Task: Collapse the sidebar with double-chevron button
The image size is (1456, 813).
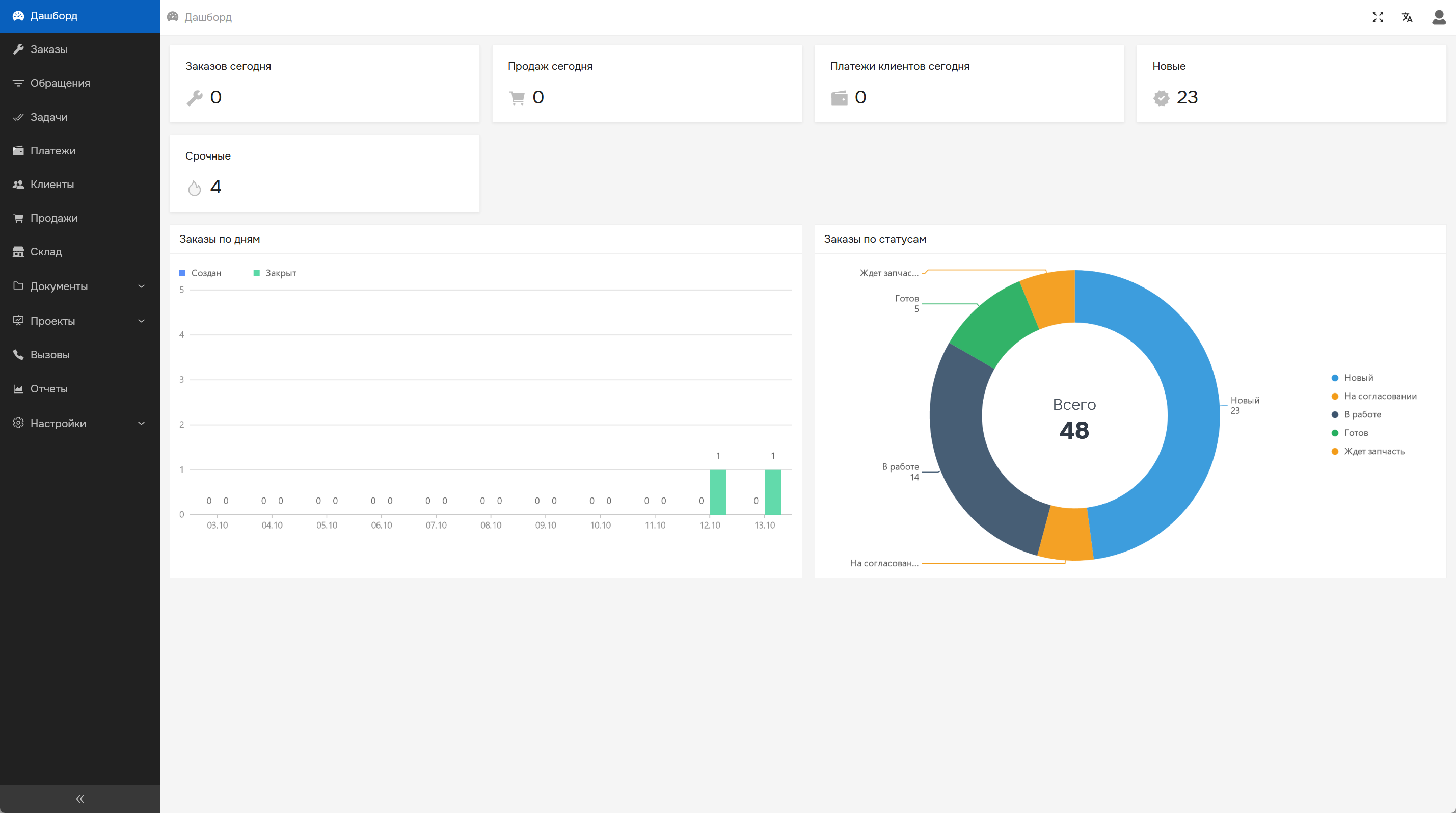Action: click(x=79, y=798)
